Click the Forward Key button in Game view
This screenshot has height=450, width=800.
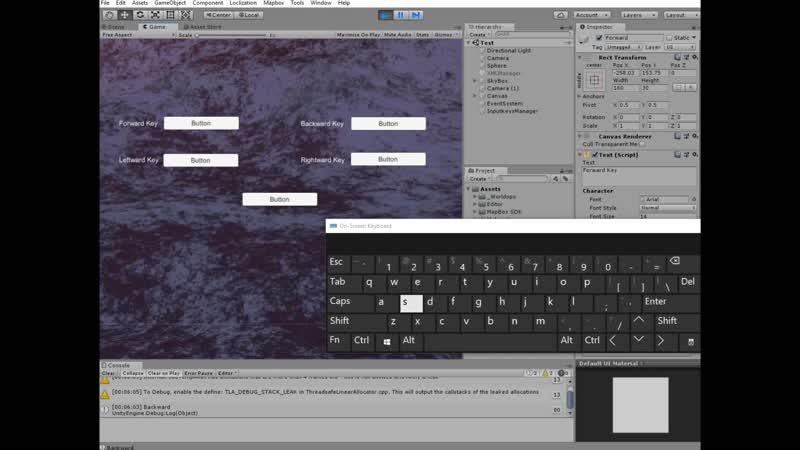pos(201,123)
